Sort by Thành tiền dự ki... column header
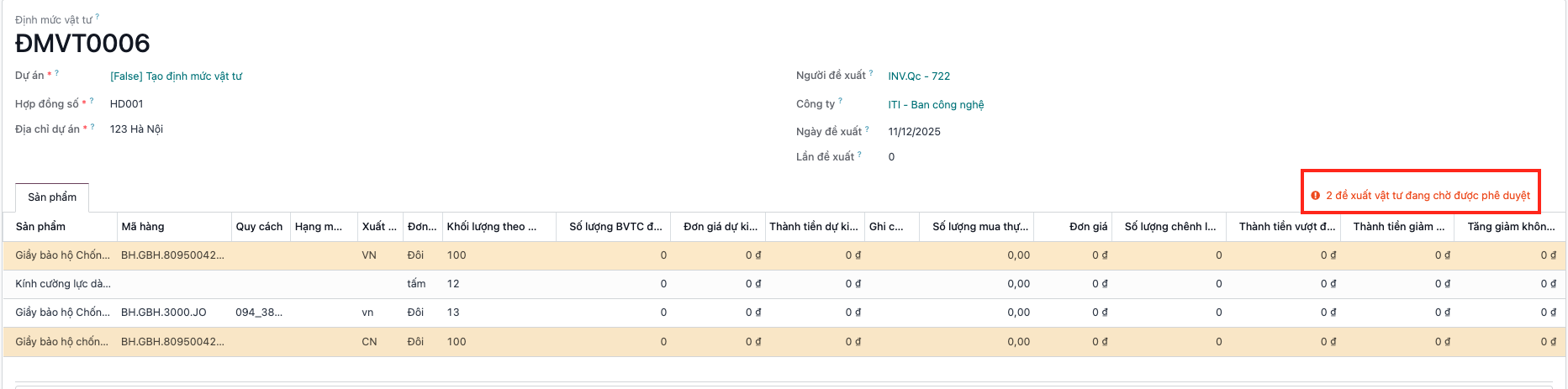This screenshot has width=1568, height=389. (x=814, y=227)
